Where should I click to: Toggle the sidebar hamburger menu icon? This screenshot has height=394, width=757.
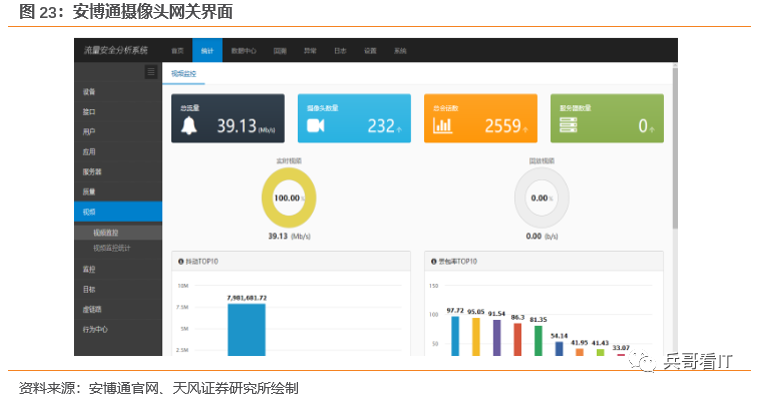[x=151, y=72]
